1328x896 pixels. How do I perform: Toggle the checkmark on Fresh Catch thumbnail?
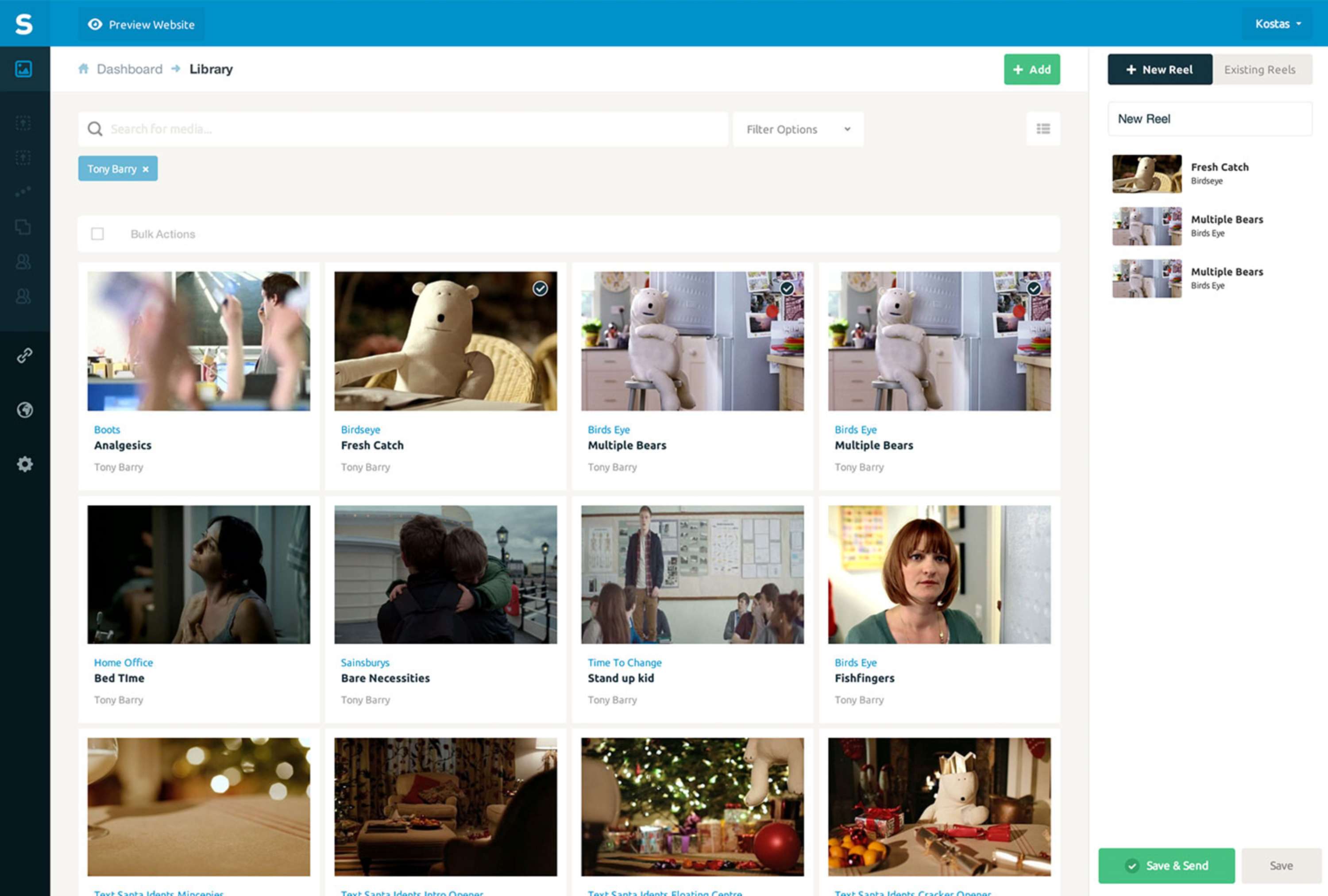pyautogui.click(x=540, y=288)
